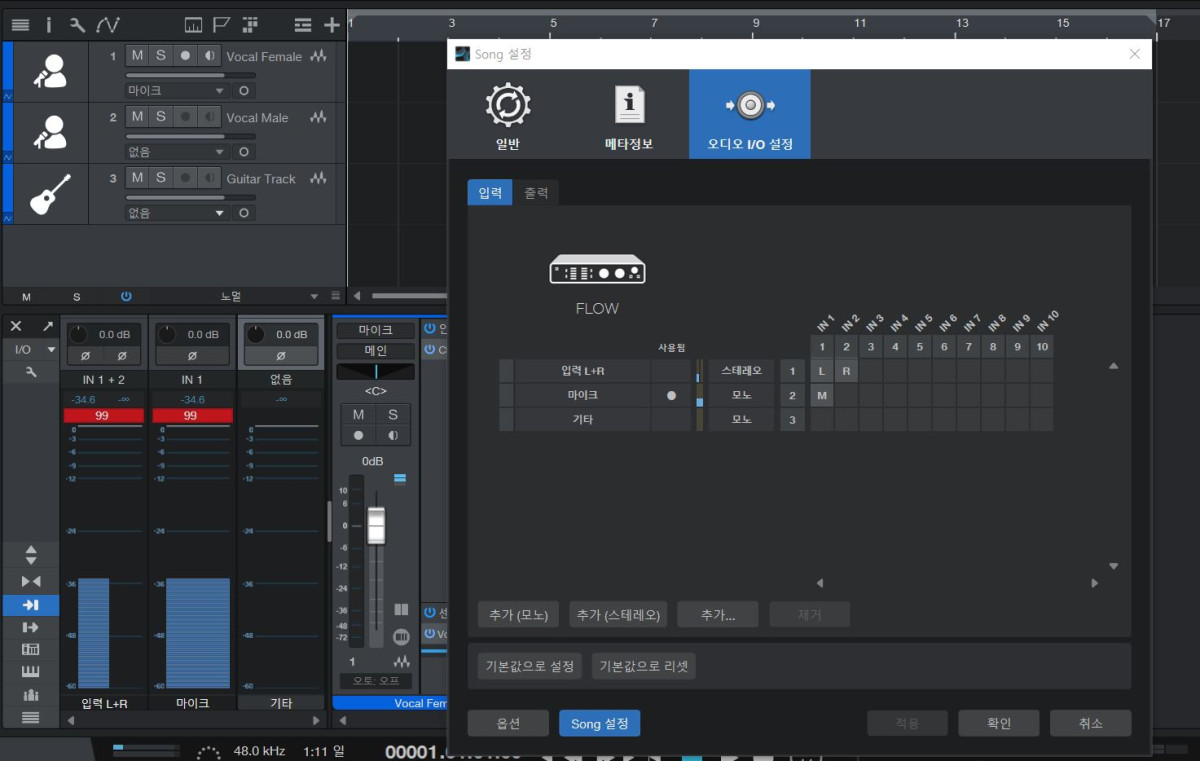Click the IN 3 cell in third input row
The image size is (1200, 761).
point(870,419)
